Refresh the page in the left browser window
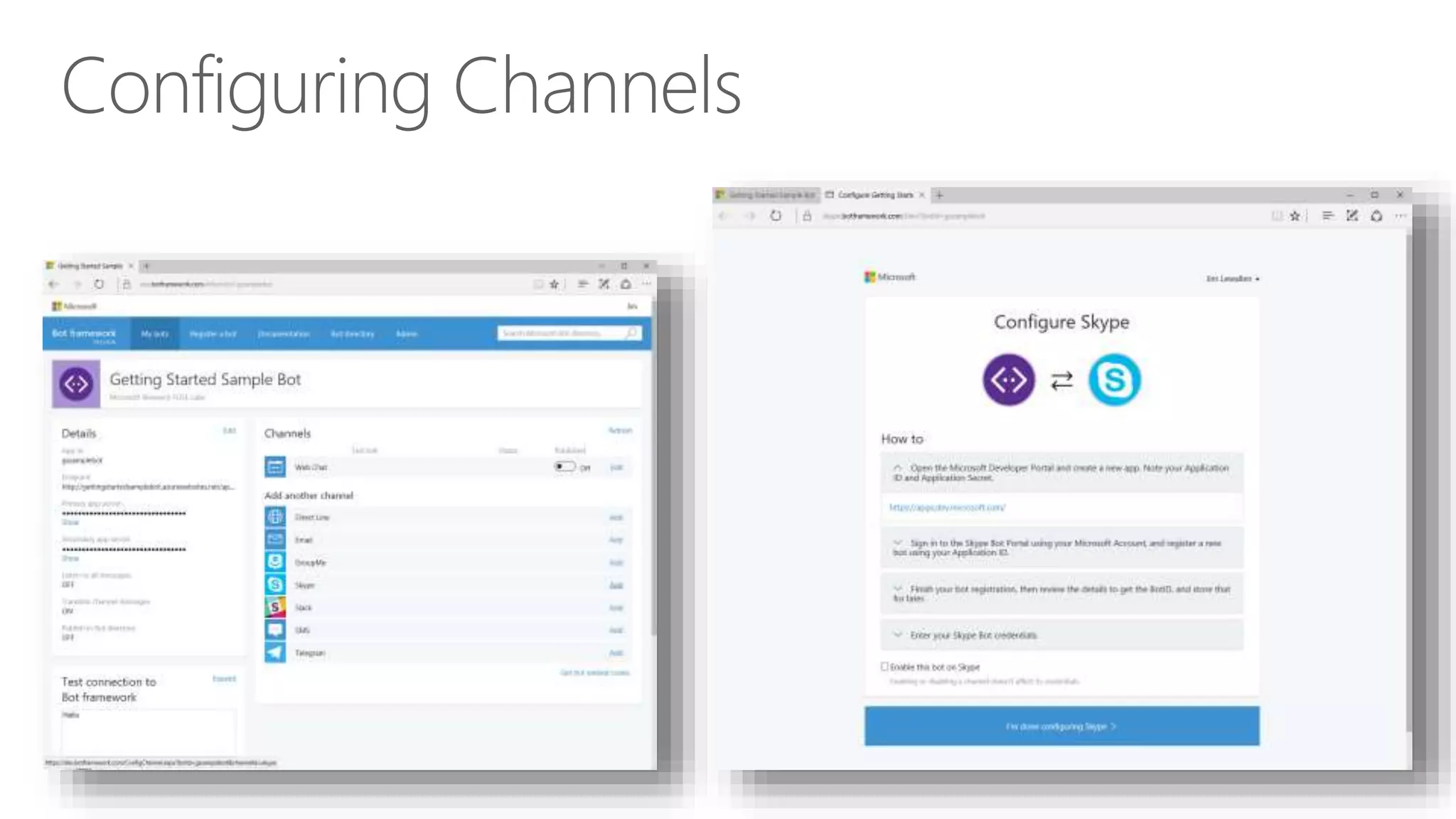Viewport: 1456px width, 819px height. [x=99, y=284]
